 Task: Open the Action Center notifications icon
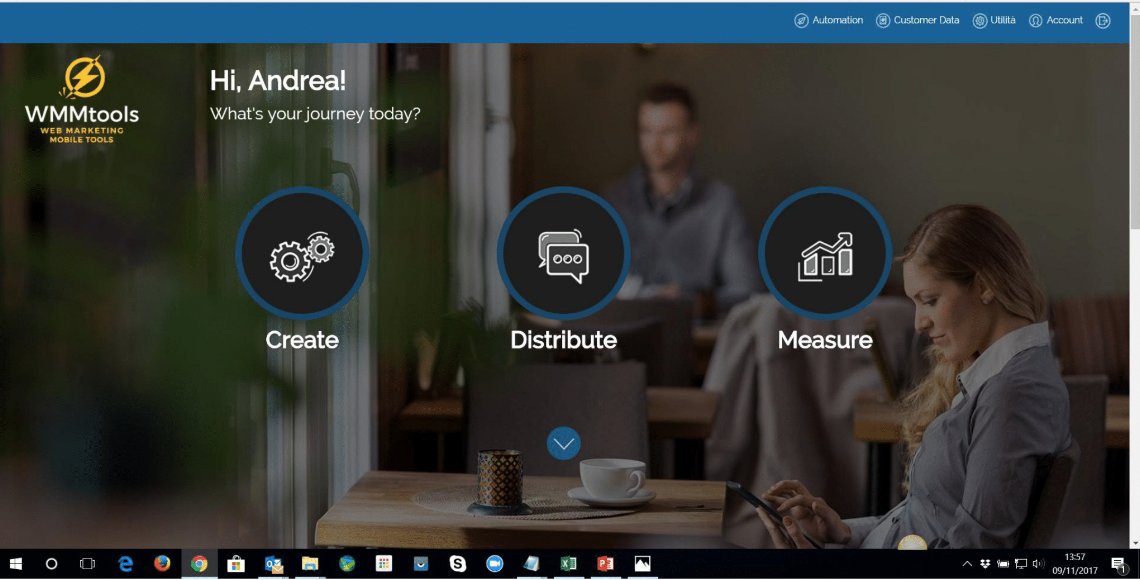pos(1120,565)
